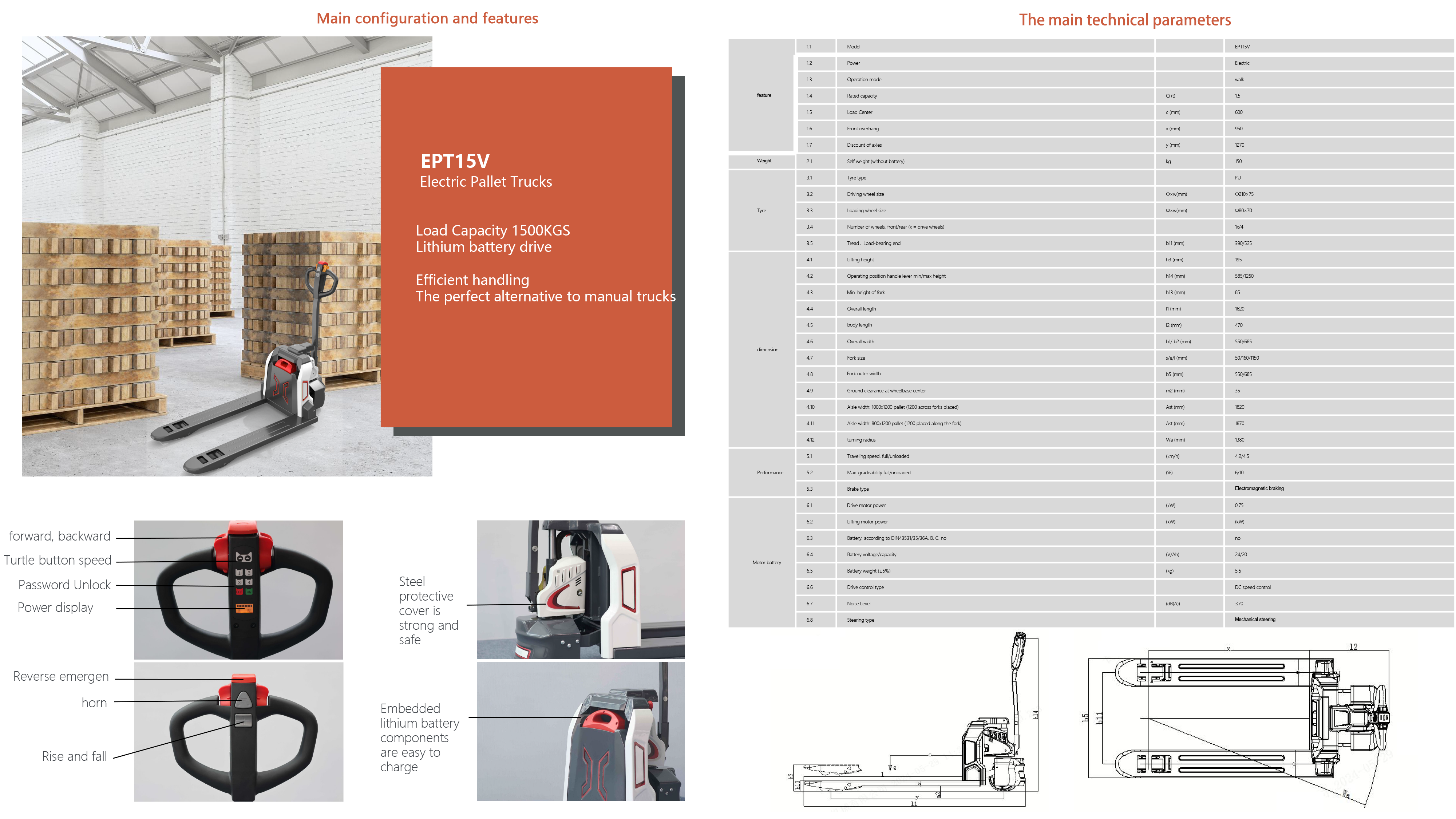Click the 'turning radius' row label
The image size is (1456, 819).
(x=861, y=440)
